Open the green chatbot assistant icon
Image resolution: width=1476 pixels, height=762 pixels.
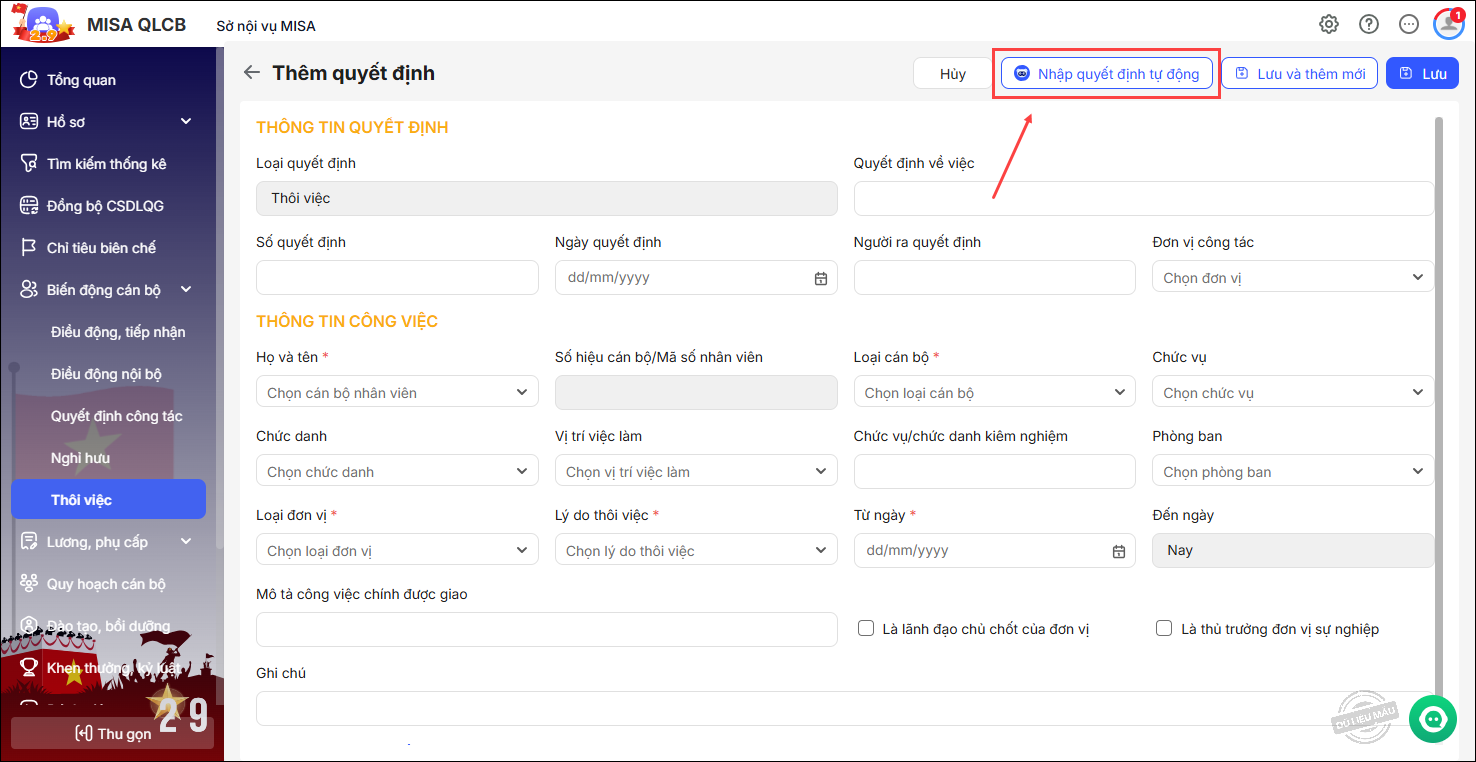(1433, 719)
